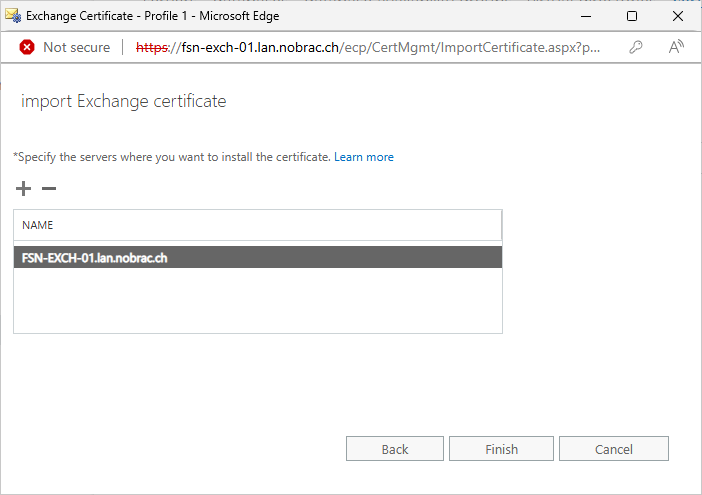
Task: Maximize the Exchange Certificate window
Action: (632, 16)
